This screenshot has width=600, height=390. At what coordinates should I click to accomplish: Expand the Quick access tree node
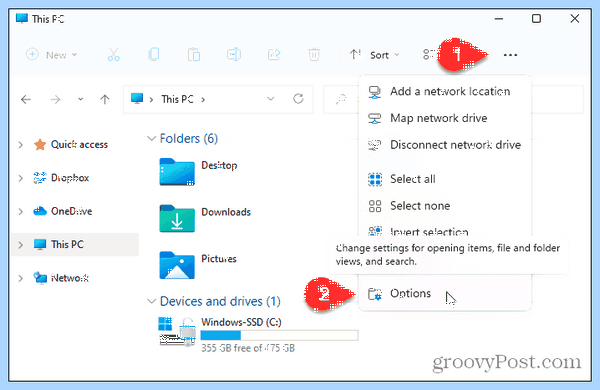(x=21, y=145)
